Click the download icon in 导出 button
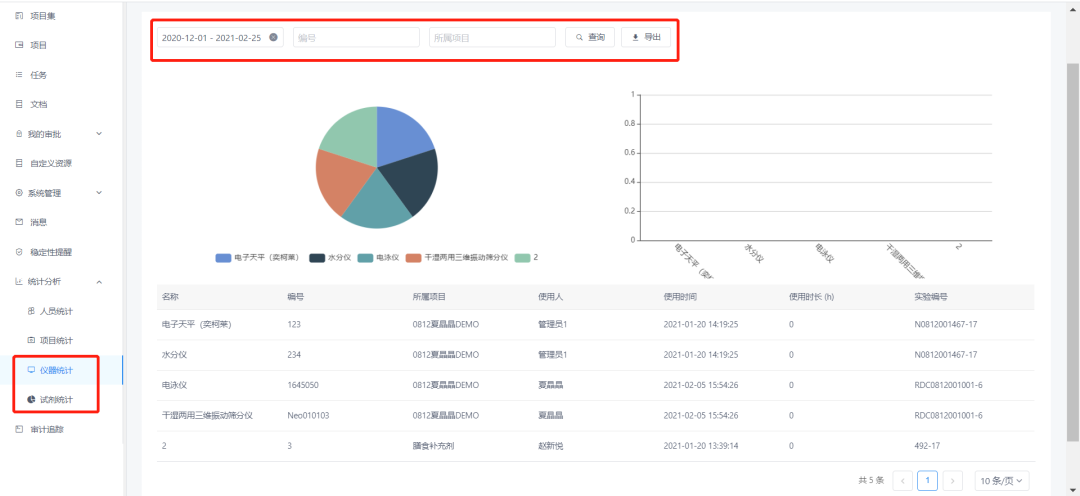The image size is (1080, 496). coord(635,37)
